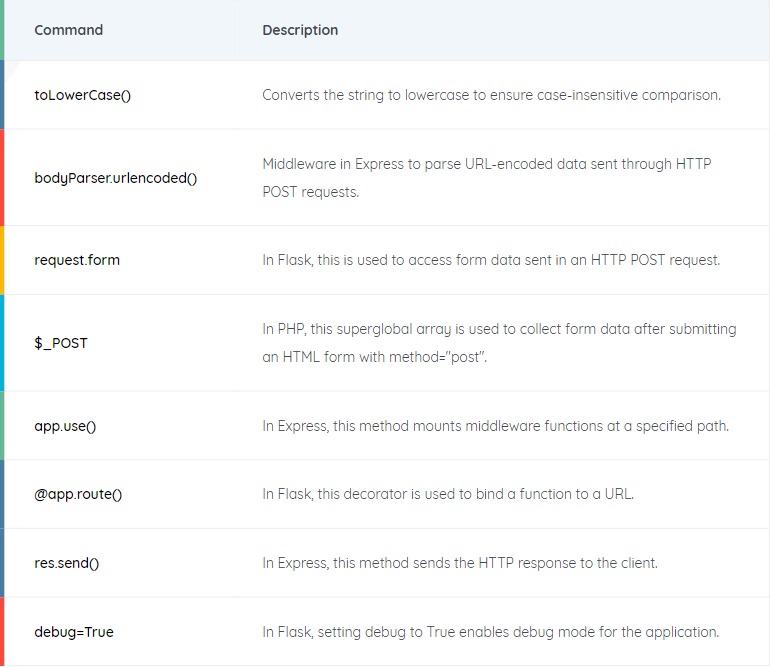
Task: Click the Flask decorator bind URL description
Action: click(x=448, y=494)
